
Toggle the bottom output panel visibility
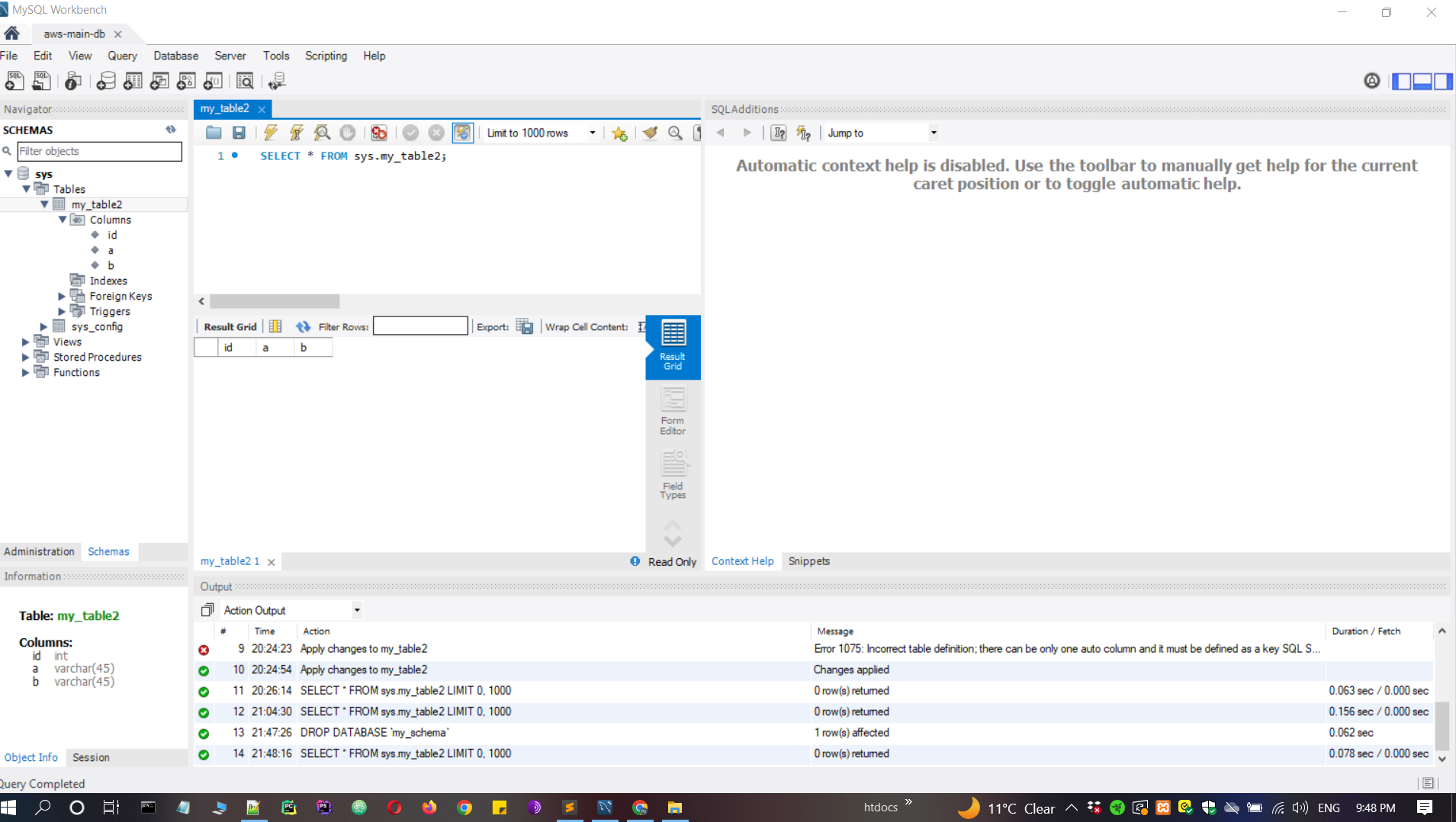click(1422, 81)
